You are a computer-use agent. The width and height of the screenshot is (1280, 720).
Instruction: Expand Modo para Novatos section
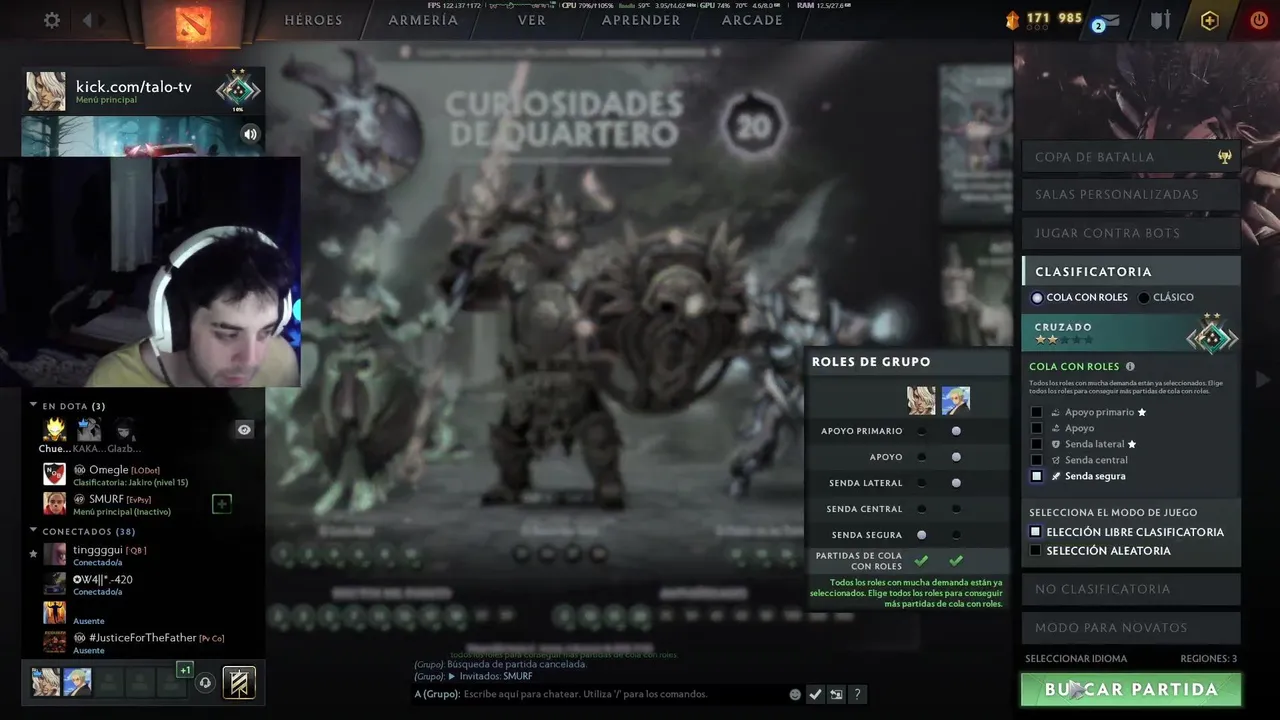(x=1131, y=628)
